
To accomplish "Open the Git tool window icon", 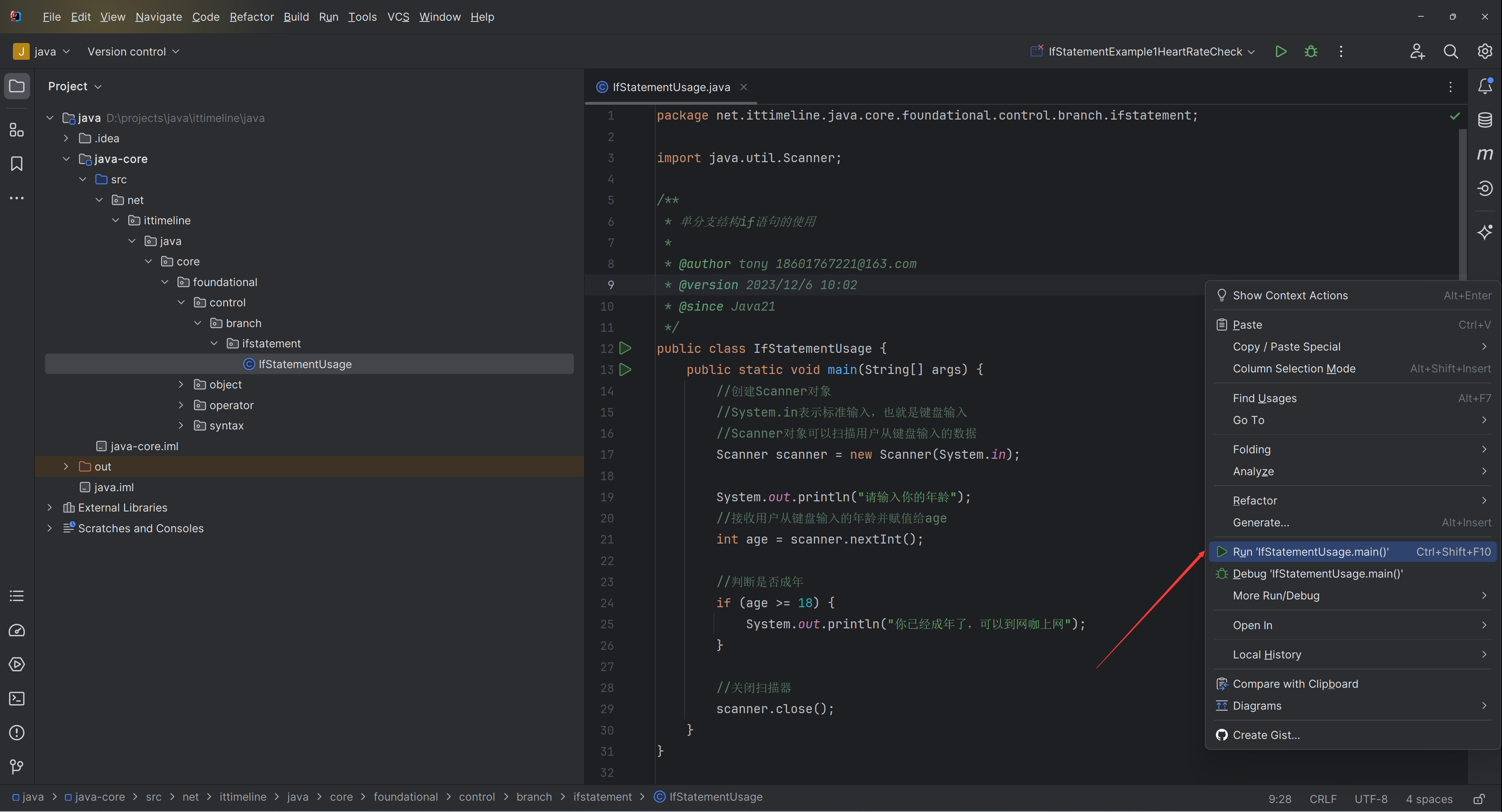I will click(17, 767).
